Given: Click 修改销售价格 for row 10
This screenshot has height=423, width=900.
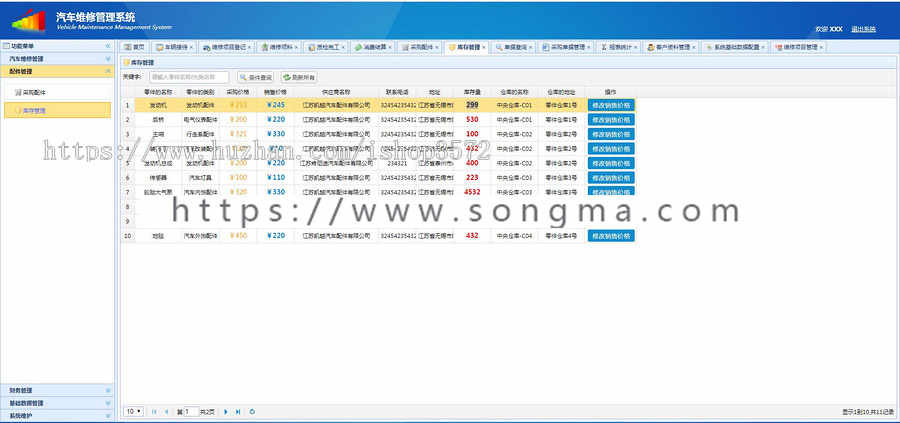Looking at the screenshot, I should (x=611, y=235).
